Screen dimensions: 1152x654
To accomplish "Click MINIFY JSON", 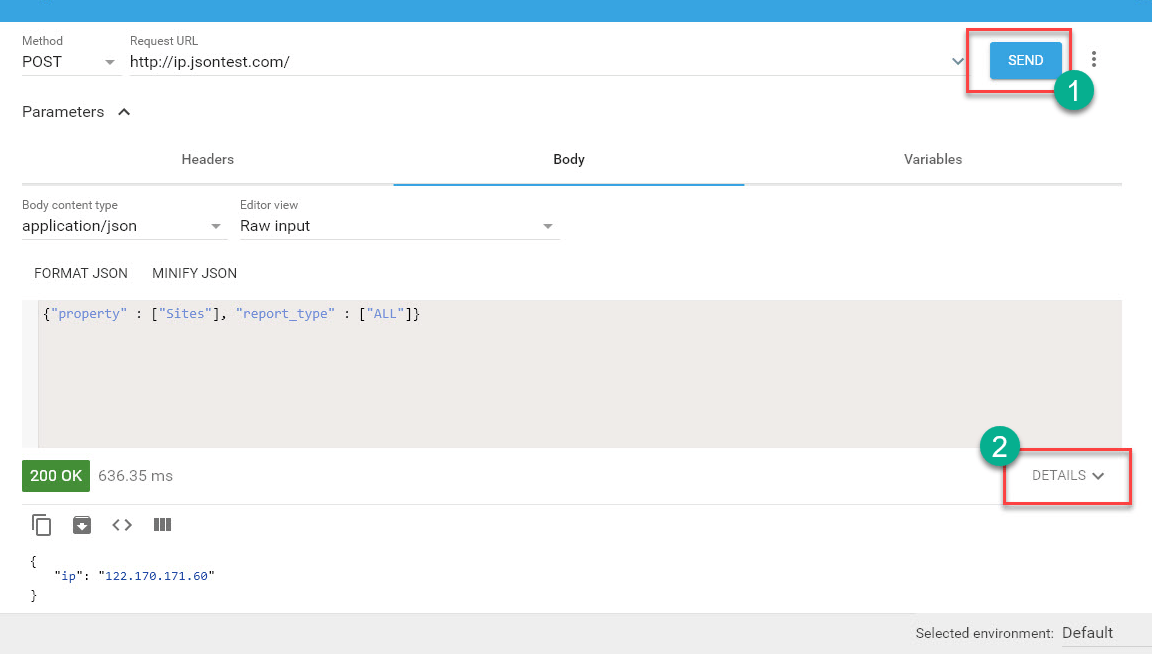I will tap(194, 273).
